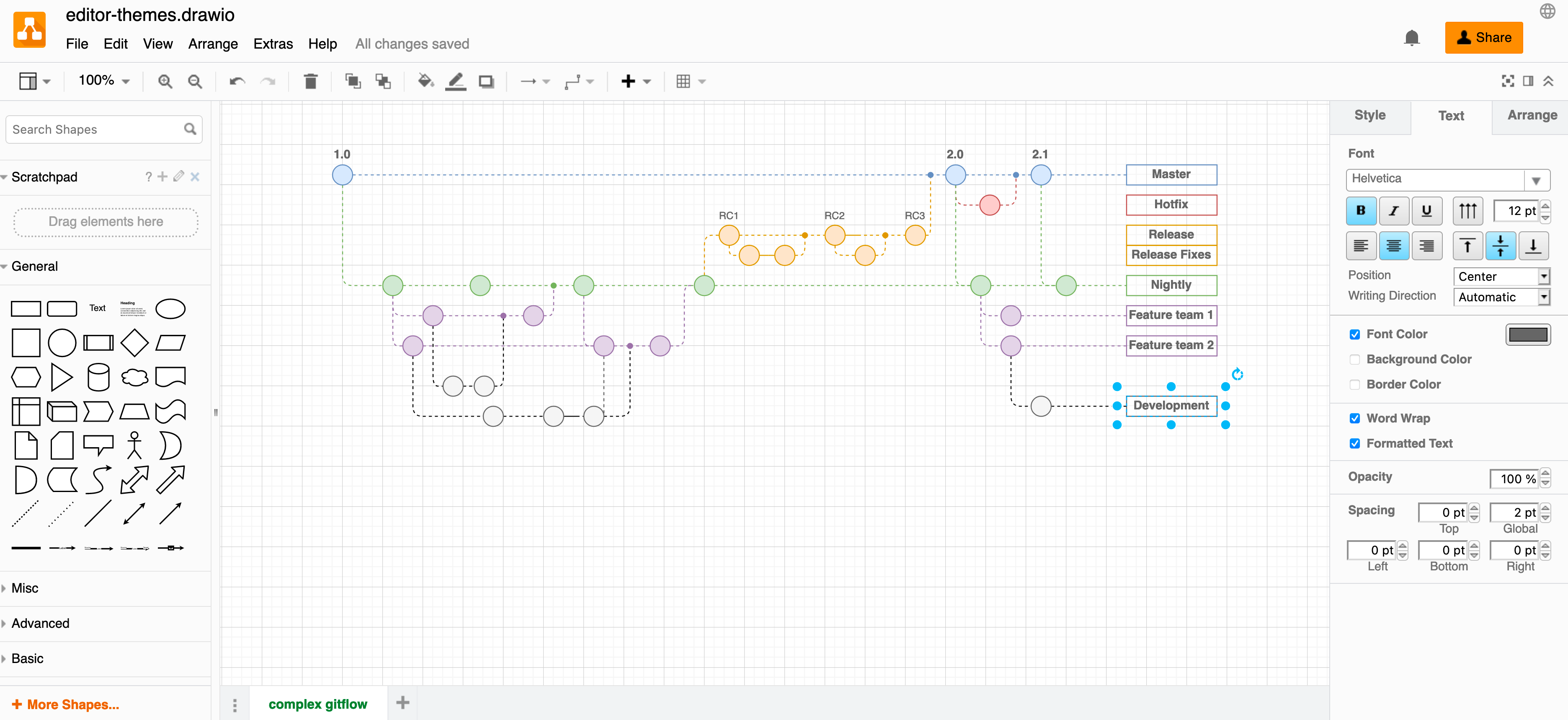Open the Fill Color tool
The height and width of the screenshot is (720, 1568).
point(425,81)
